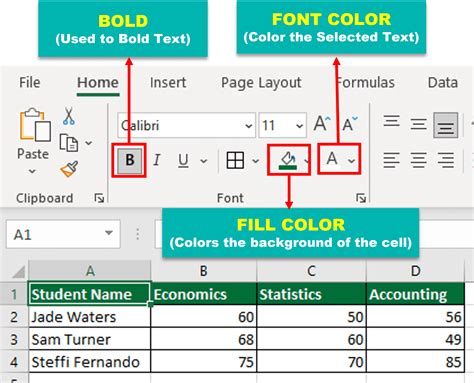This screenshot has height=383, width=474.
Task: Open Font Color dropdown arrow
Action: click(351, 161)
